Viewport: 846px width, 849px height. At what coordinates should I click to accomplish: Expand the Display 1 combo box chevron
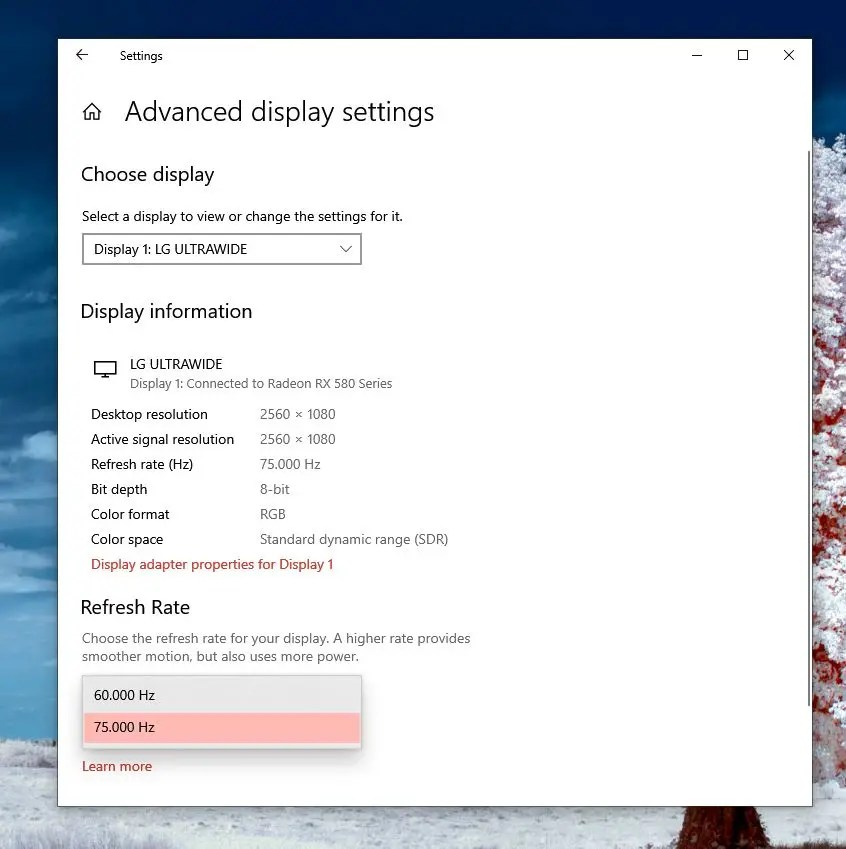pyautogui.click(x=346, y=249)
